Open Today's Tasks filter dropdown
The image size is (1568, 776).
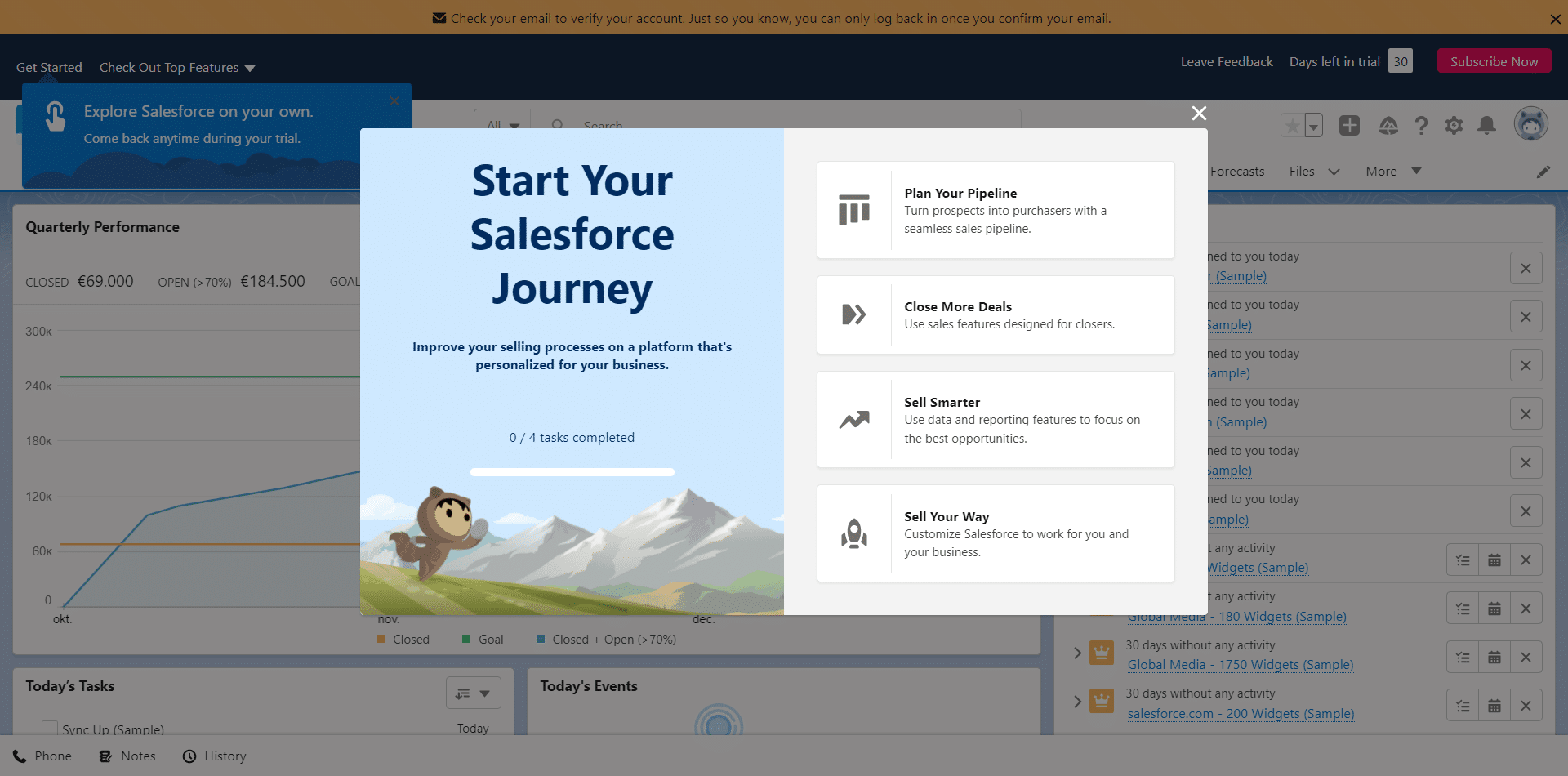[x=473, y=693]
